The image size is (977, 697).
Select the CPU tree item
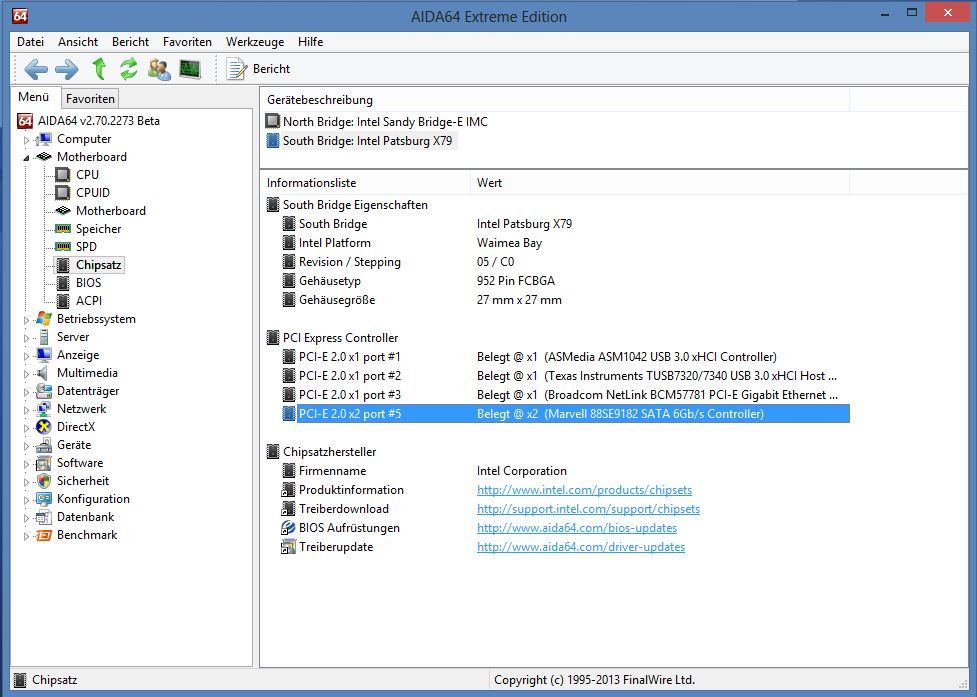[x=87, y=174]
